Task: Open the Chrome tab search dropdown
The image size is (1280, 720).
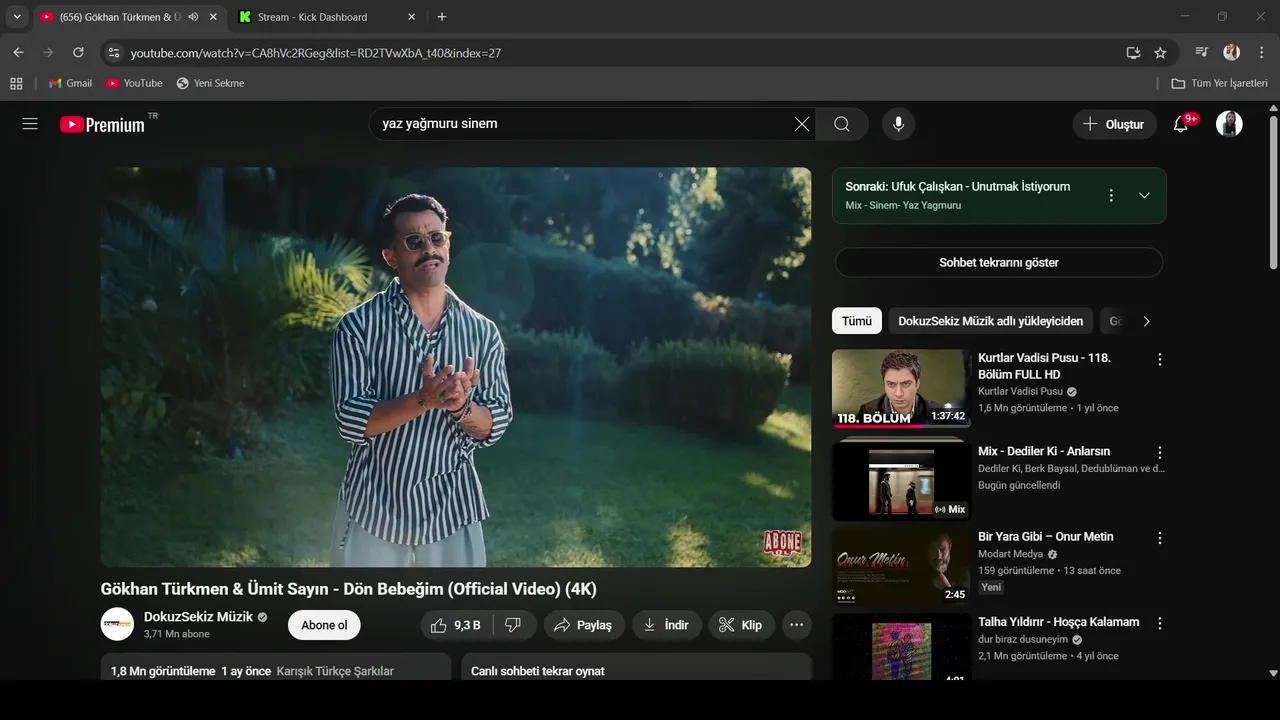Action: point(16,17)
